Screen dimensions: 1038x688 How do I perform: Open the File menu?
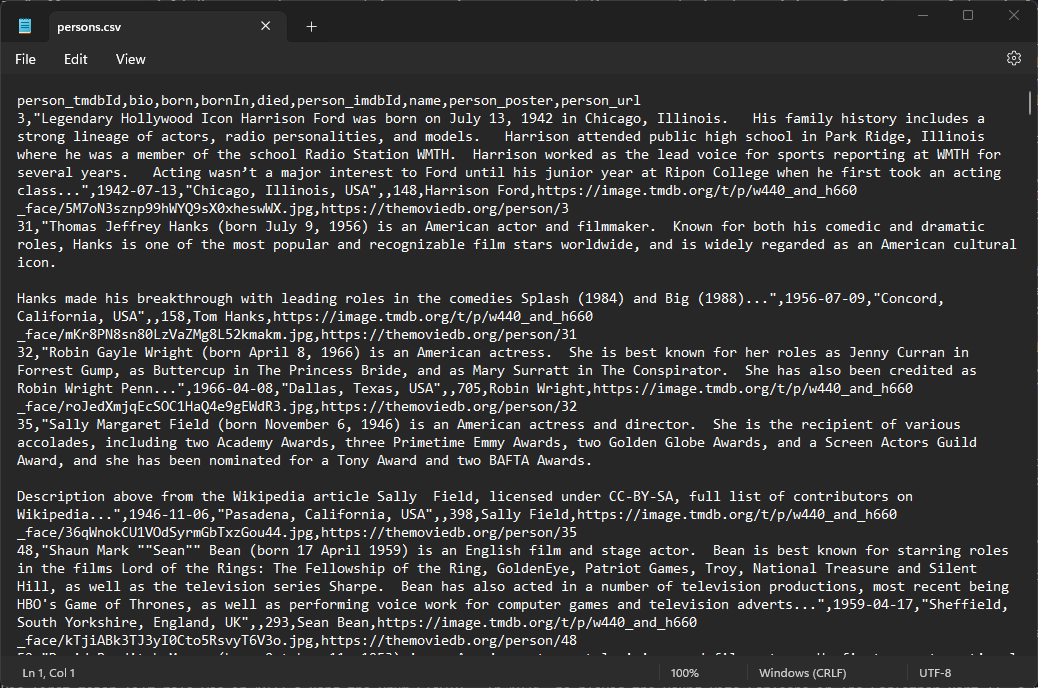tap(25, 59)
